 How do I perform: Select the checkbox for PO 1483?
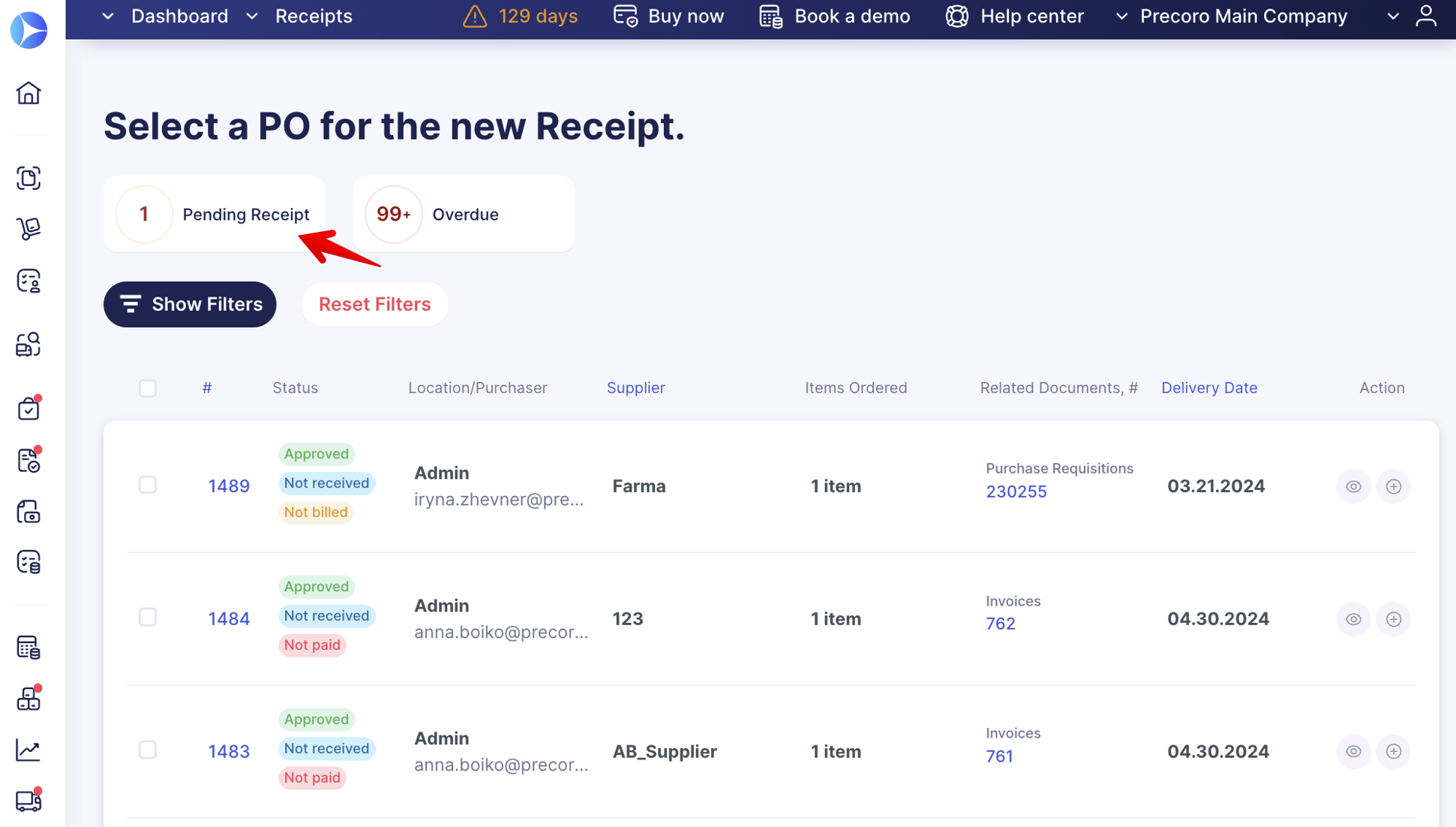[148, 750]
